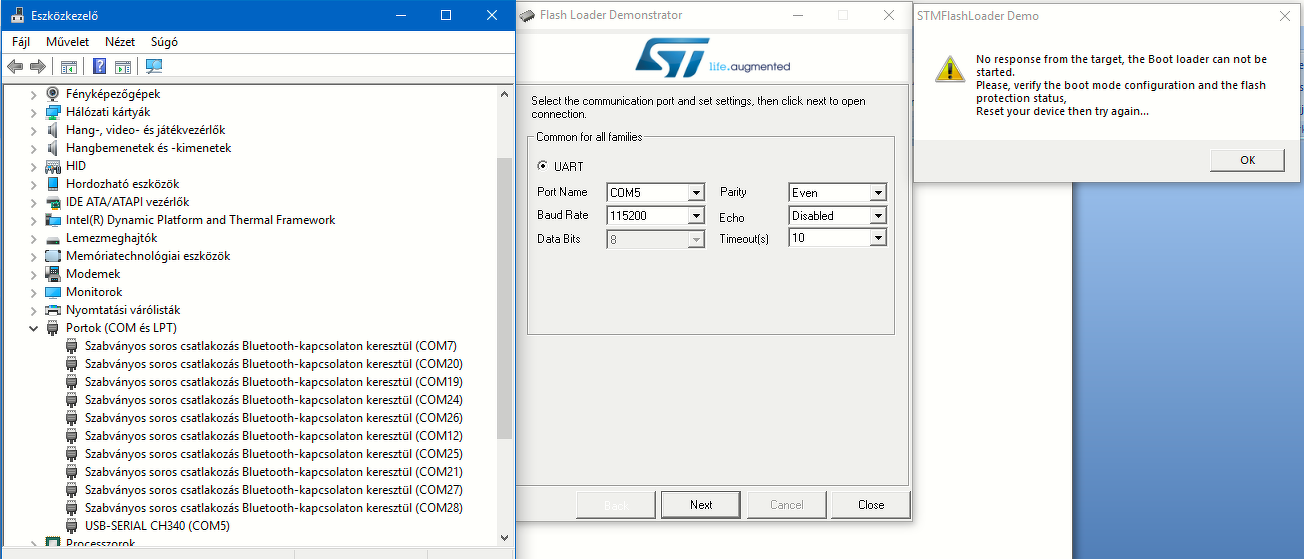The image size is (1304, 559).
Task: Select the Lemezmeghajtók disk icon
Action: coord(53,238)
